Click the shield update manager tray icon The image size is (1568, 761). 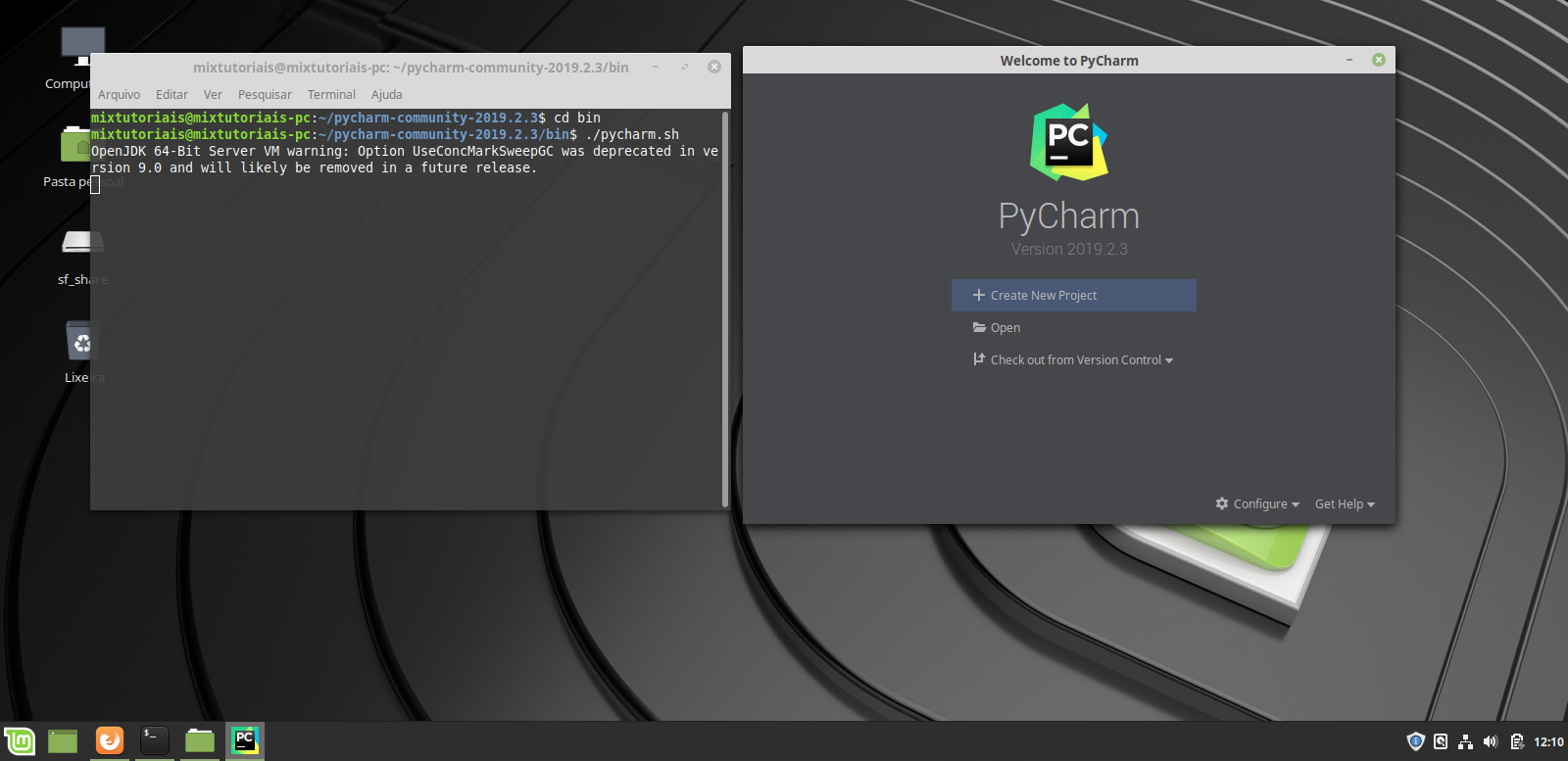[1415, 741]
